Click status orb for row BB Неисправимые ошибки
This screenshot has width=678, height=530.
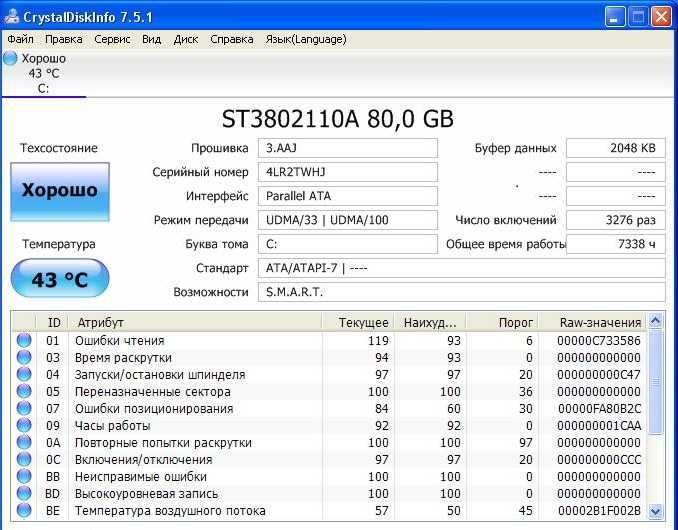tap(24, 476)
